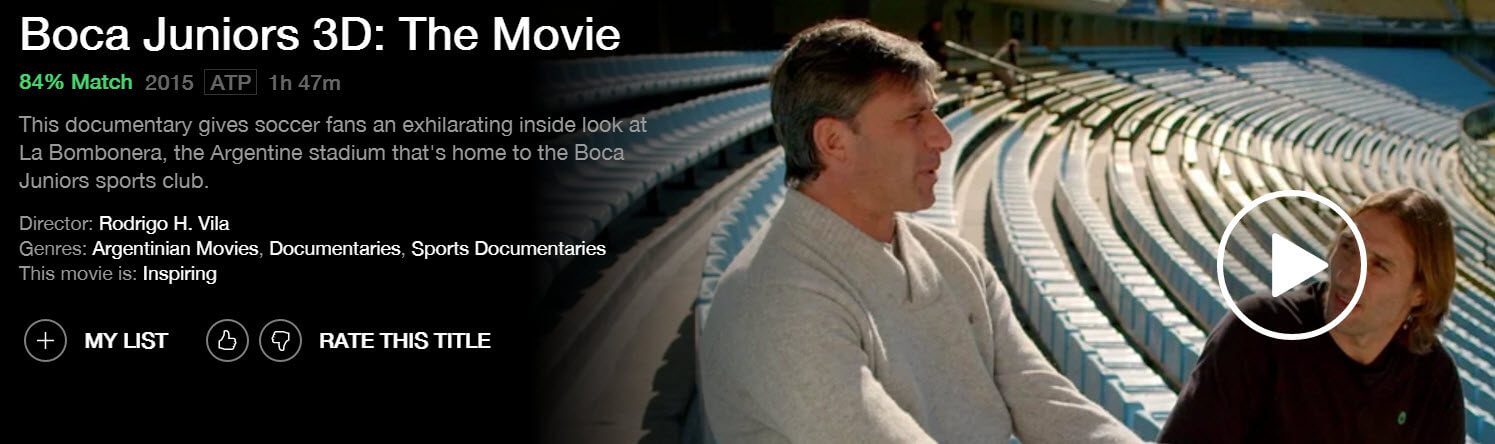Browse the Argentinian Movies genre
This screenshot has width=1495, height=444.
177,248
